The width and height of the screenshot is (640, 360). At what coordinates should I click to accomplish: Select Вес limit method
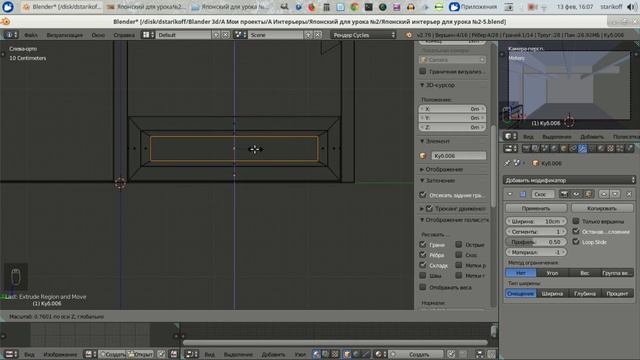(584, 273)
